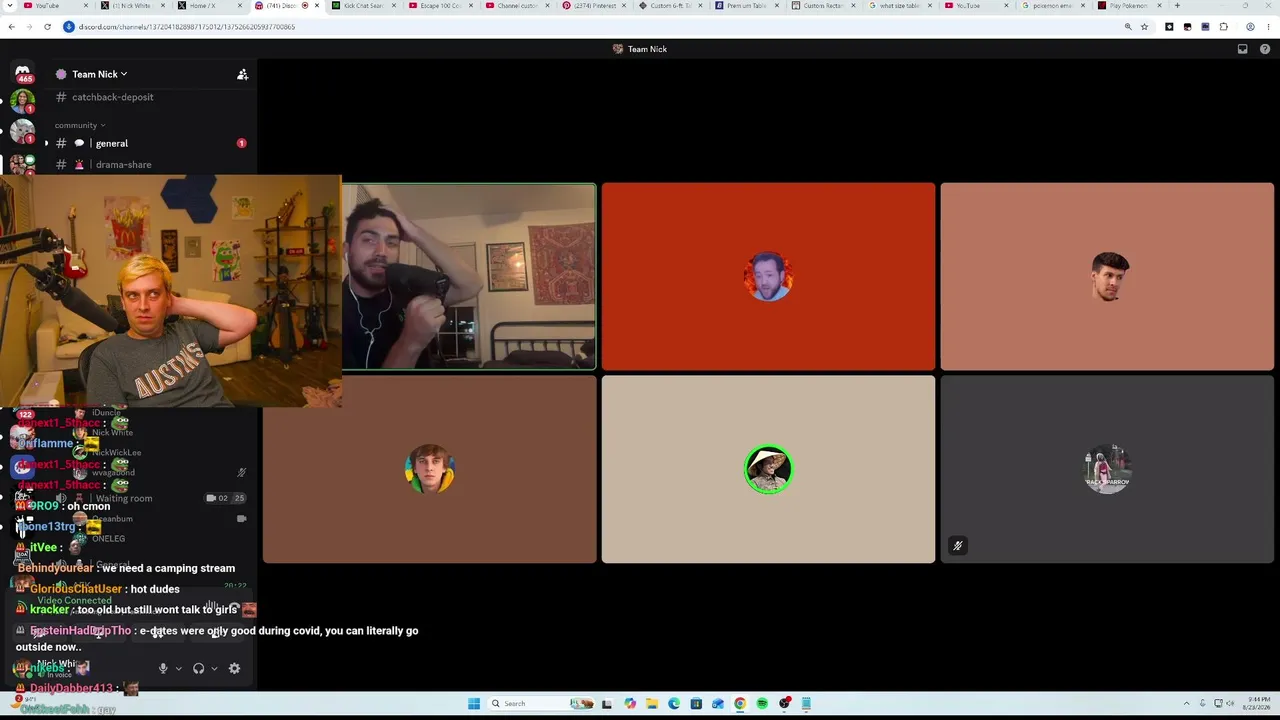This screenshot has height=720, width=1280.
Task: Click the muted microphone icon on gray tile
Action: point(957,546)
